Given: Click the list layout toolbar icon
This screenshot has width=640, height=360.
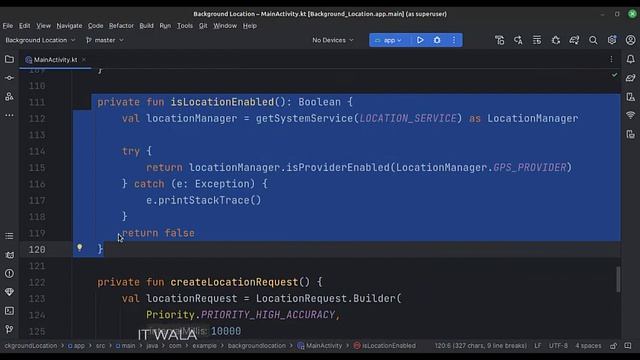Looking at the screenshot, I should pos(537,40).
